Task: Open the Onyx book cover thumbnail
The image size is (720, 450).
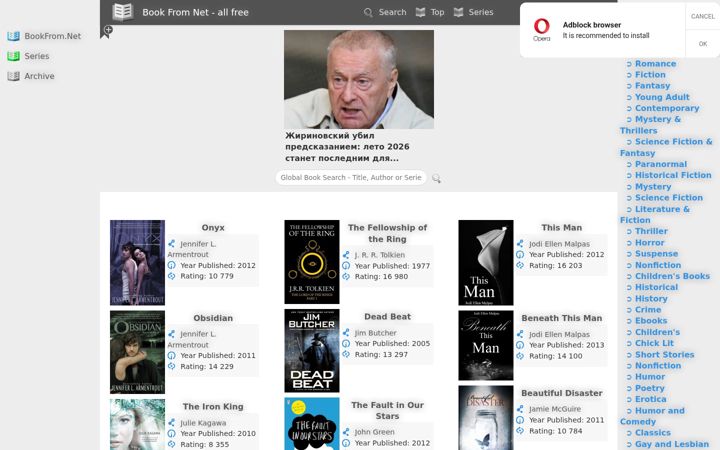Action: pyautogui.click(x=137, y=263)
